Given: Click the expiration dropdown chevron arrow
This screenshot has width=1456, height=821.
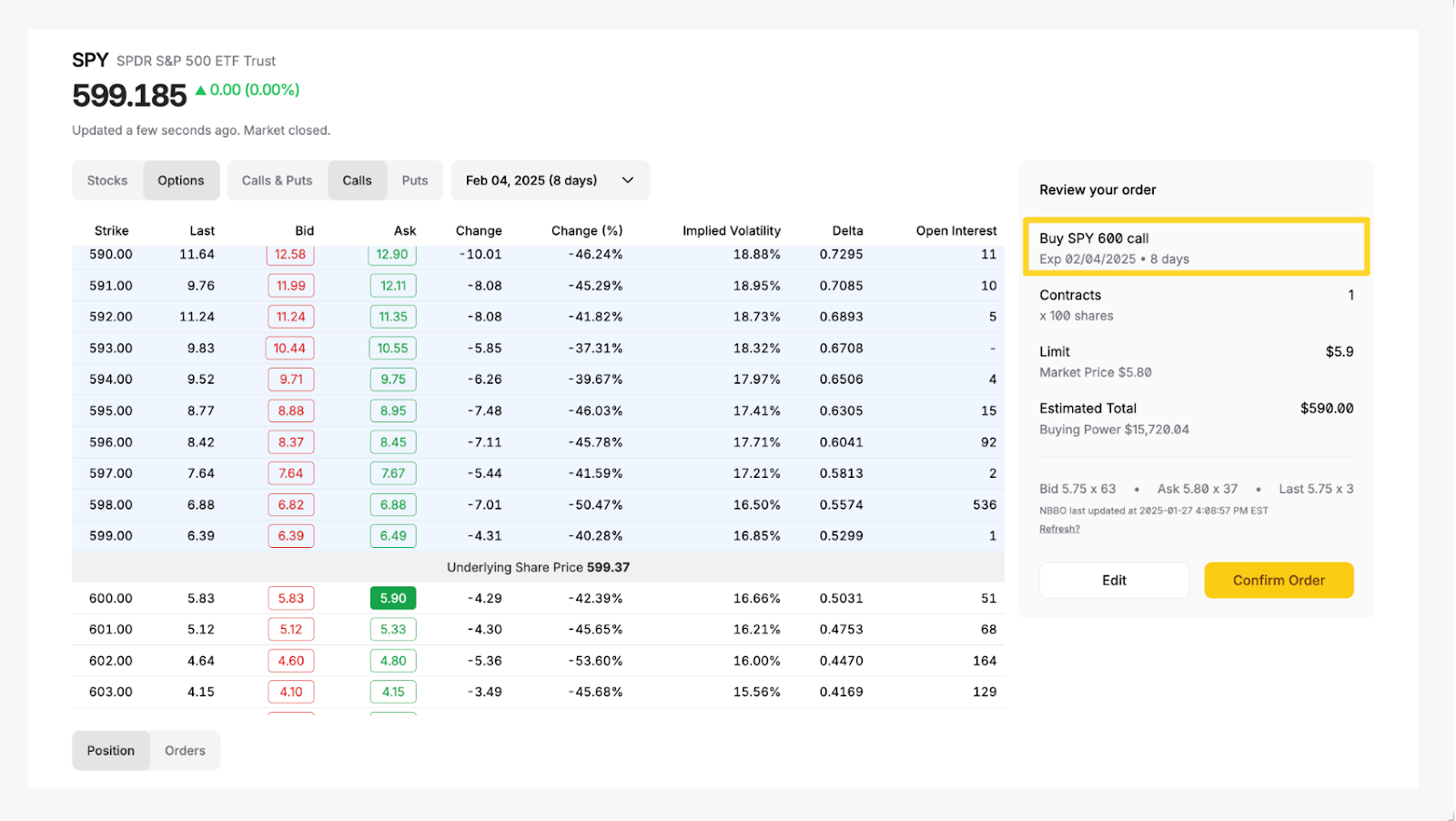Looking at the screenshot, I should pos(628,180).
